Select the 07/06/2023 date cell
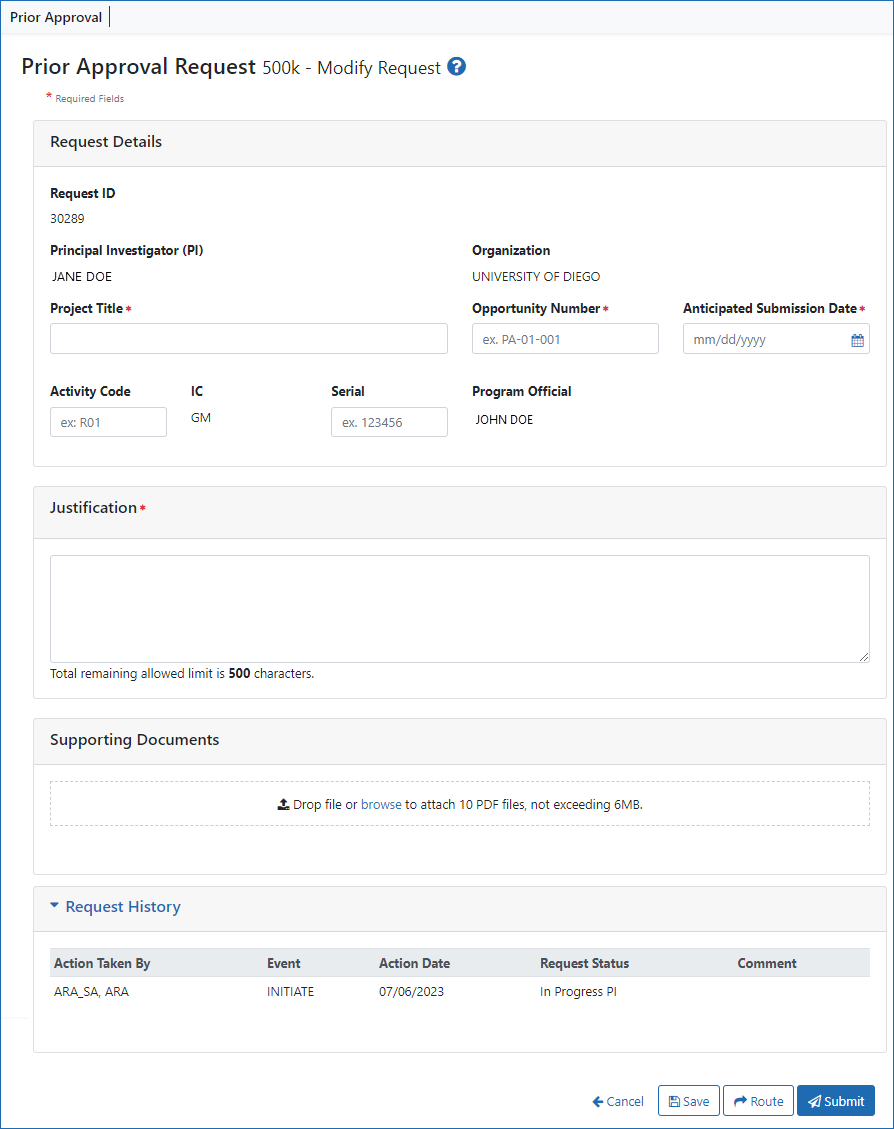The width and height of the screenshot is (894, 1129). (412, 991)
